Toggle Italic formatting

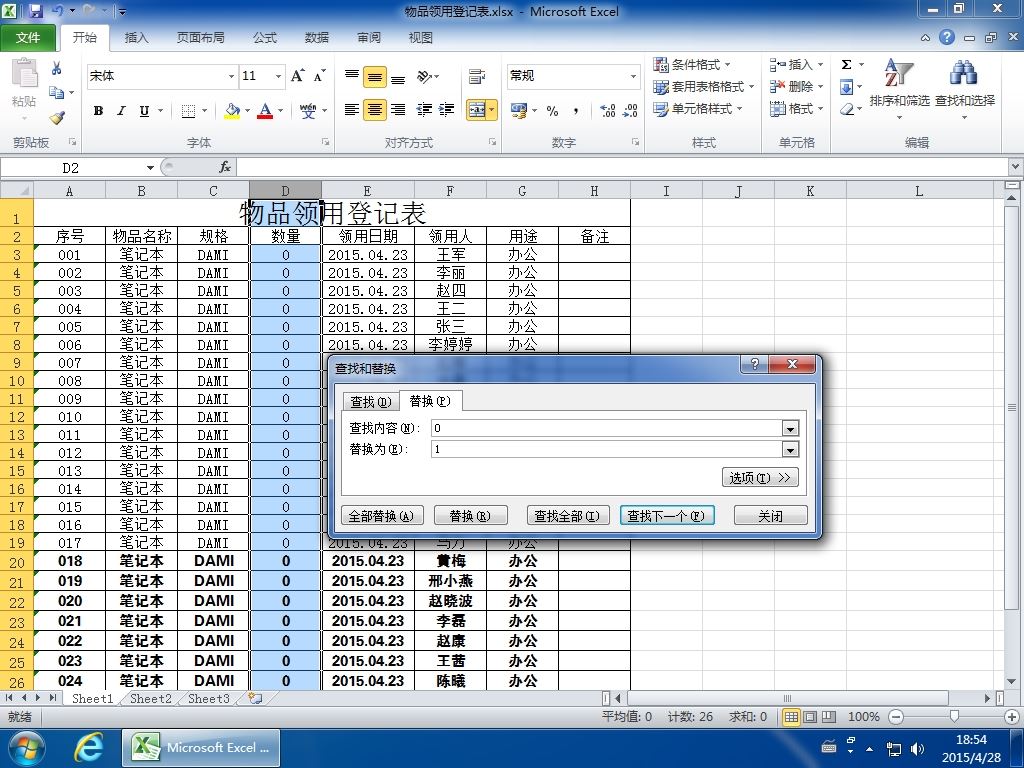[x=121, y=111]
